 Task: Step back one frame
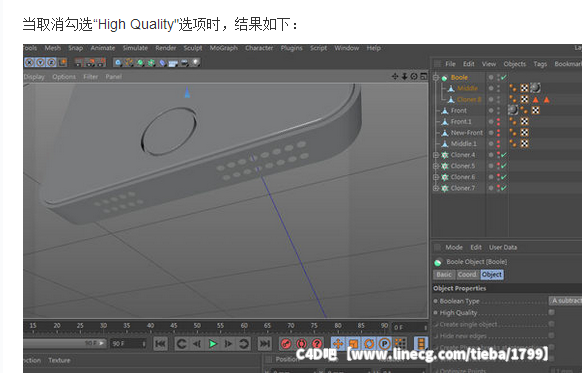tap(197, 344)
